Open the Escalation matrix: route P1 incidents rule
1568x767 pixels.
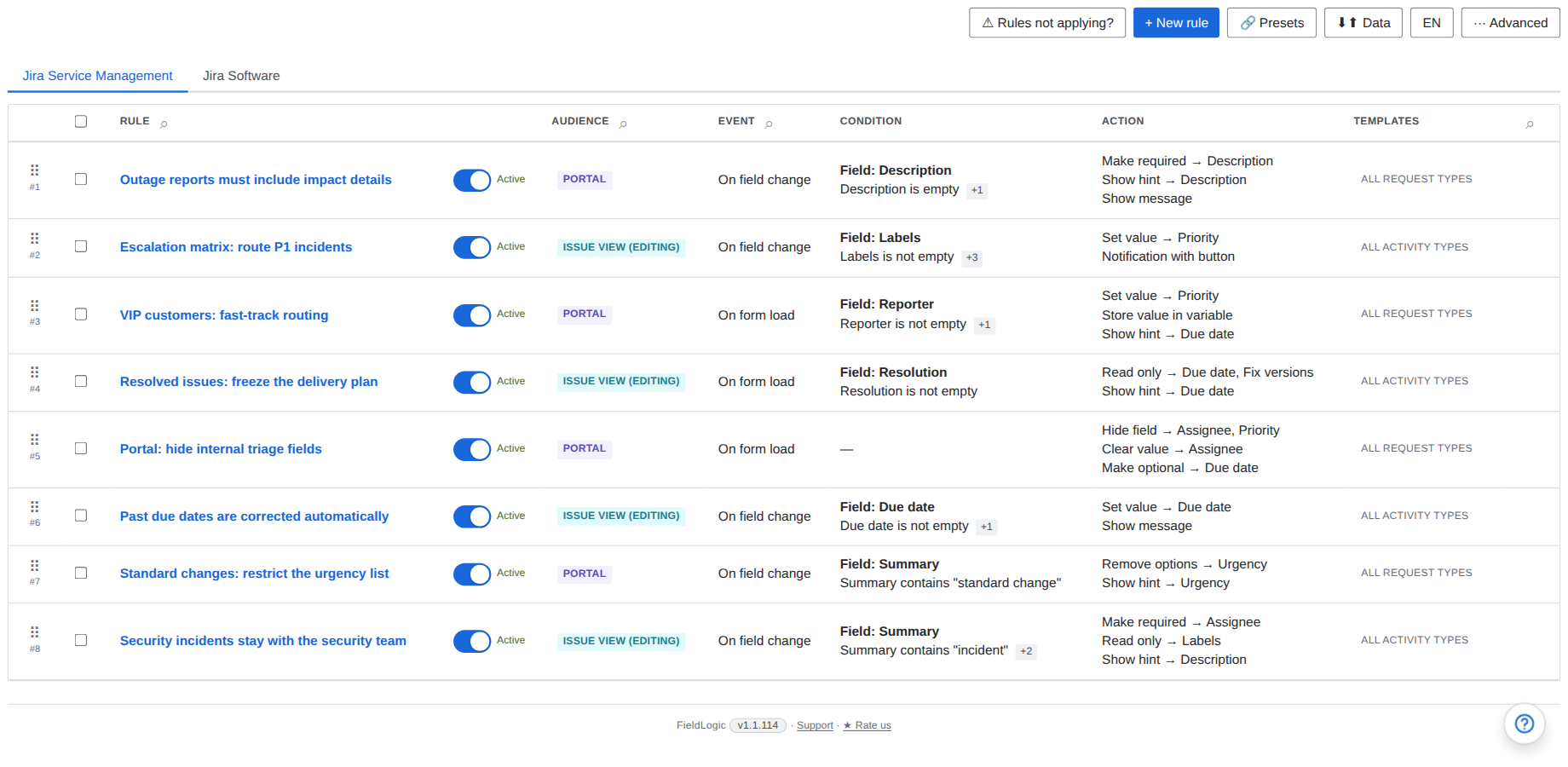click(x=236, y=247)
